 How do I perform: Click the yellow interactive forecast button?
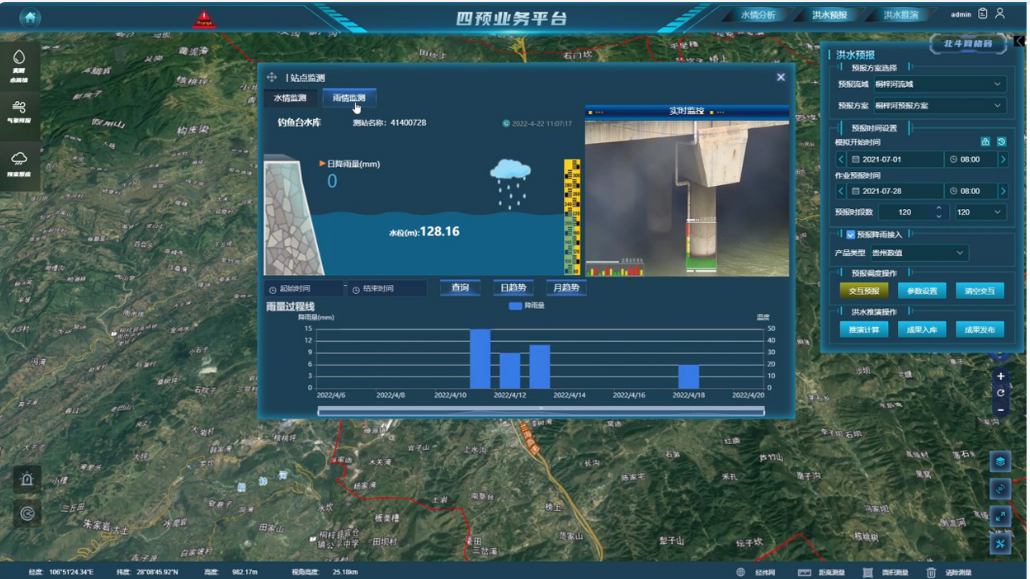click(x=864, y=290)
